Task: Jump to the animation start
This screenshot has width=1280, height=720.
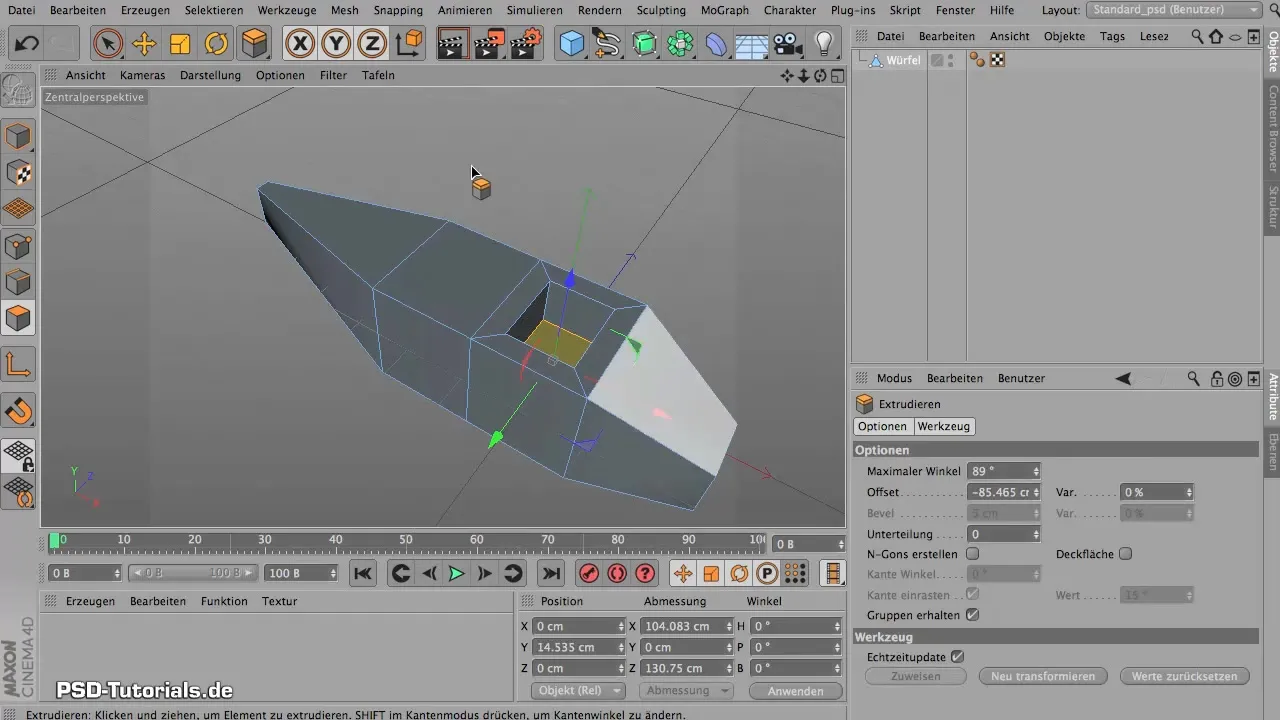Action: (x=363, y=573)
